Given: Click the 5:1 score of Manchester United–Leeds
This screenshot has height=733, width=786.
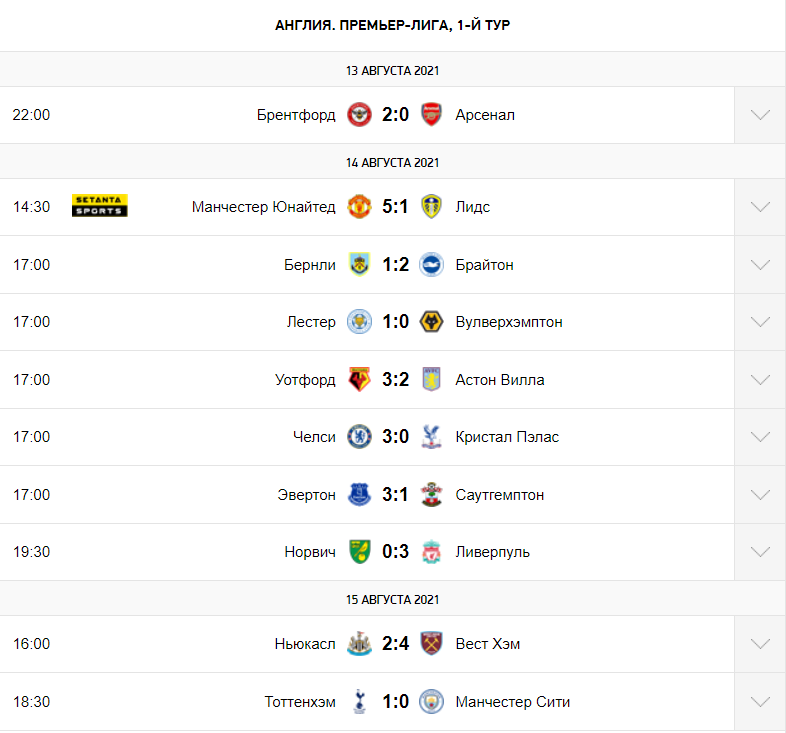Looking at the screenshot, I should [x=395, y=207].
